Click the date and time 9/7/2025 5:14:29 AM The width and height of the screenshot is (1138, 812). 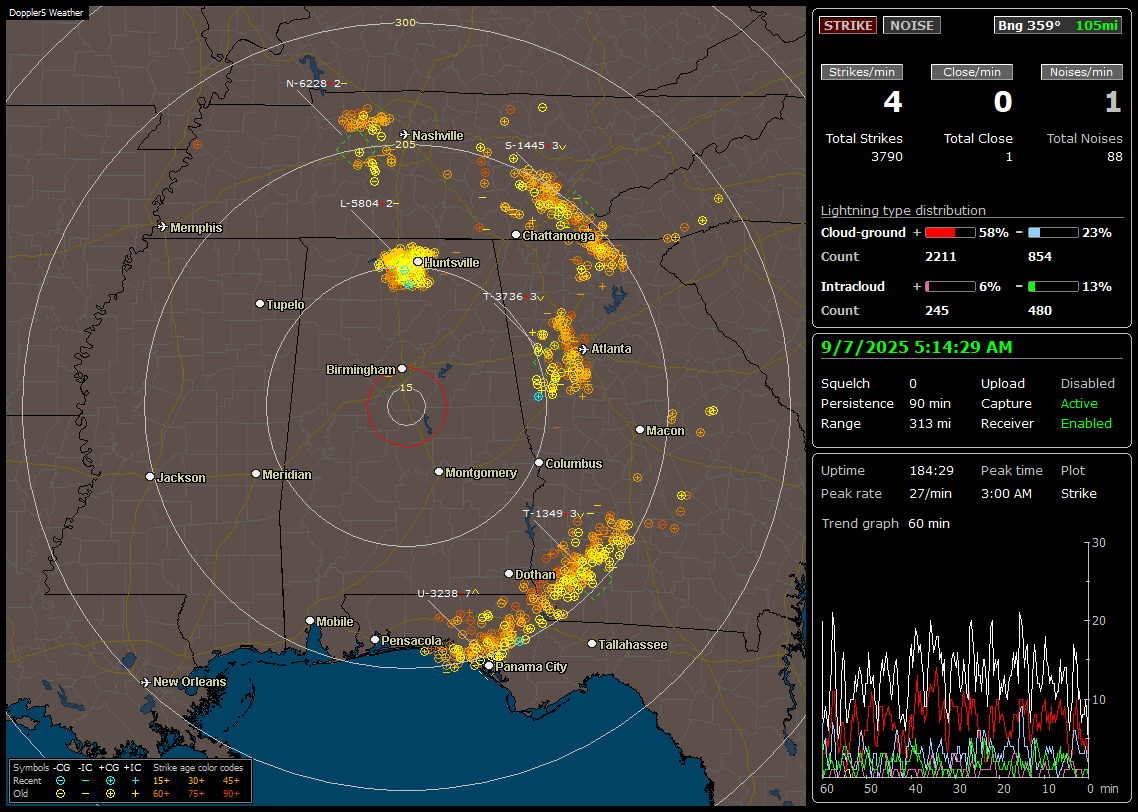[x=917, y=348]
